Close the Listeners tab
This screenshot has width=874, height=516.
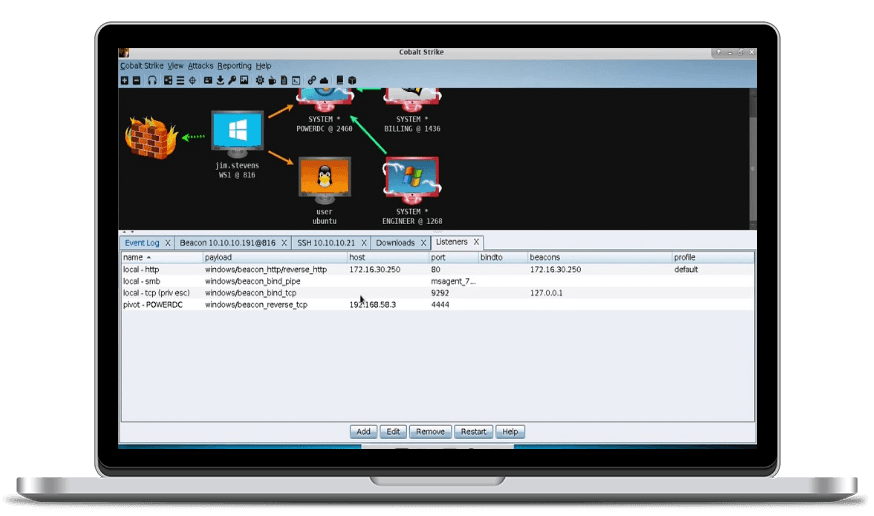[476, 242]
